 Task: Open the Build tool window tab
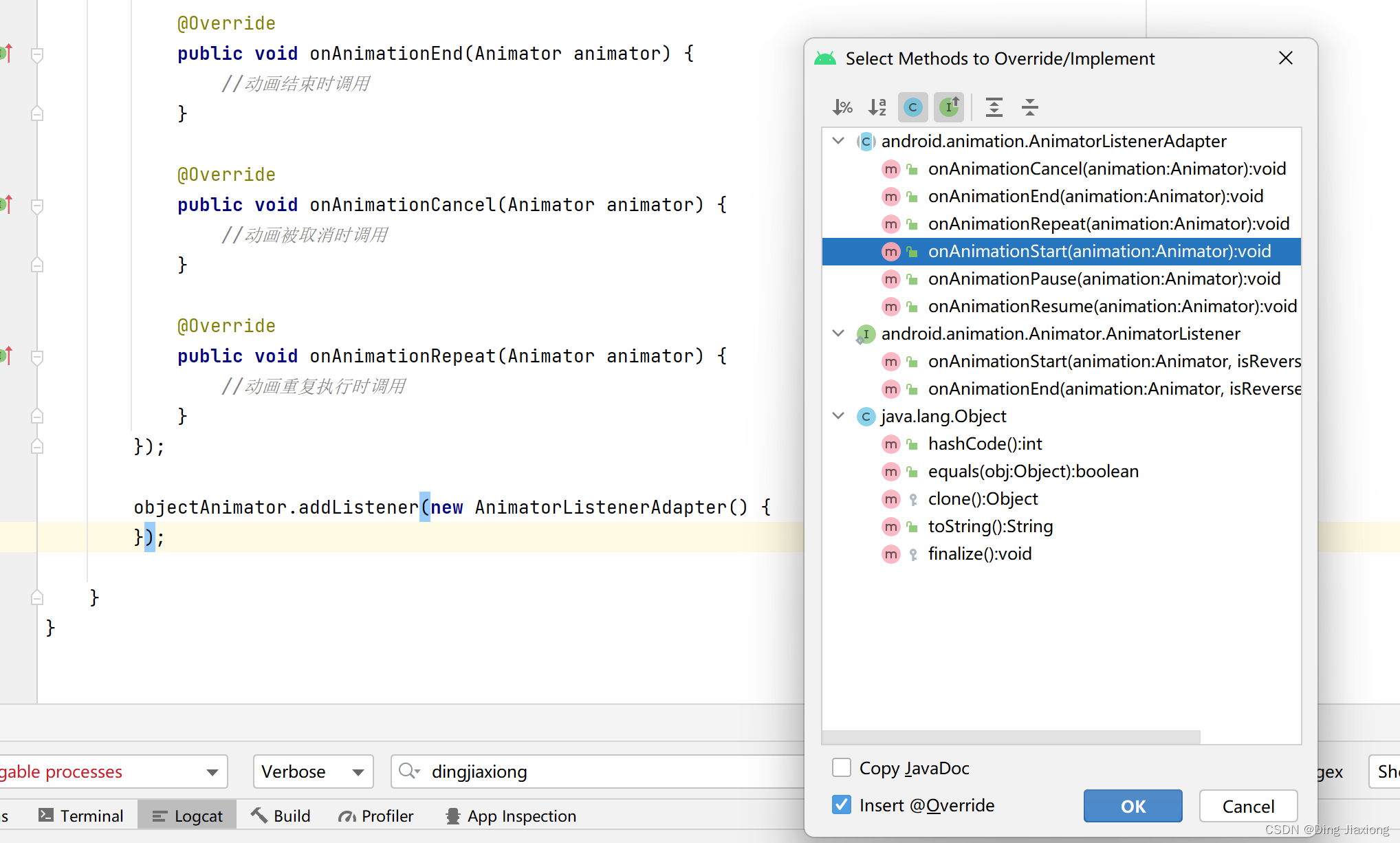(281, 815)
